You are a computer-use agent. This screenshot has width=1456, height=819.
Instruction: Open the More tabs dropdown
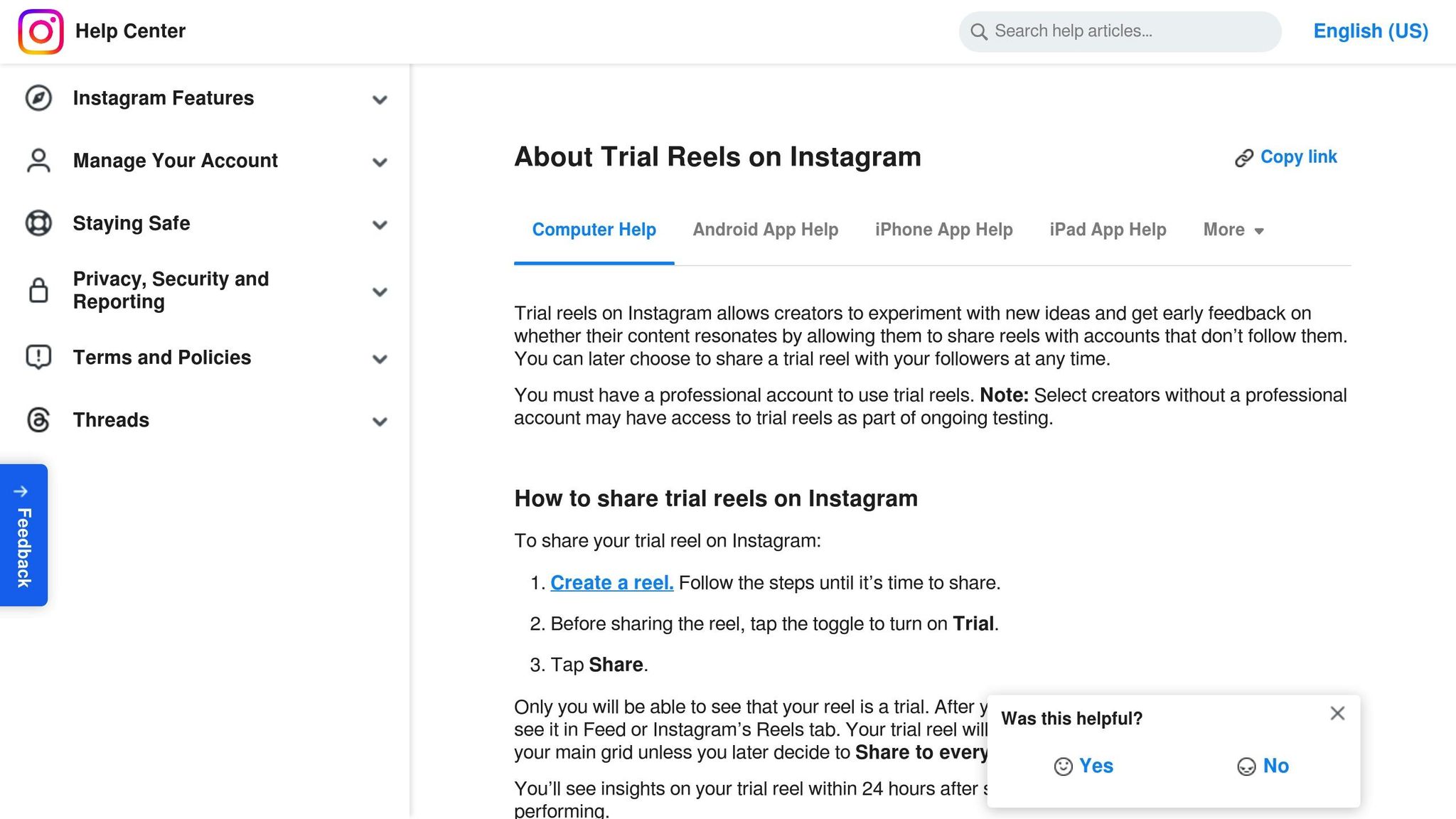(1233, 230)
